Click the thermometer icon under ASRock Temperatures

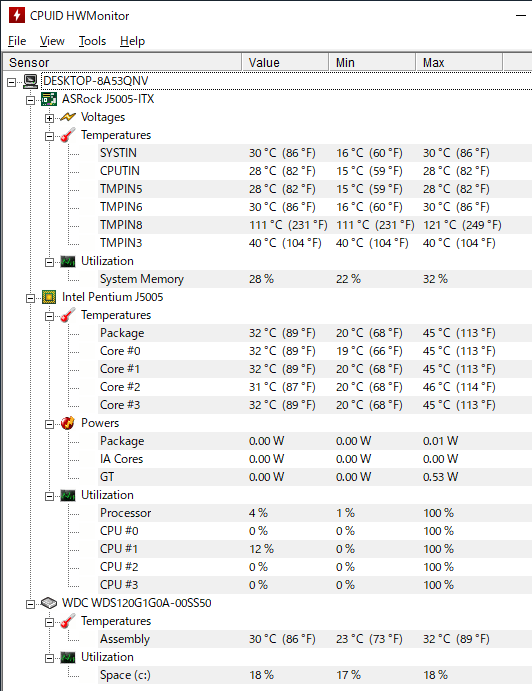pos(67,135)
